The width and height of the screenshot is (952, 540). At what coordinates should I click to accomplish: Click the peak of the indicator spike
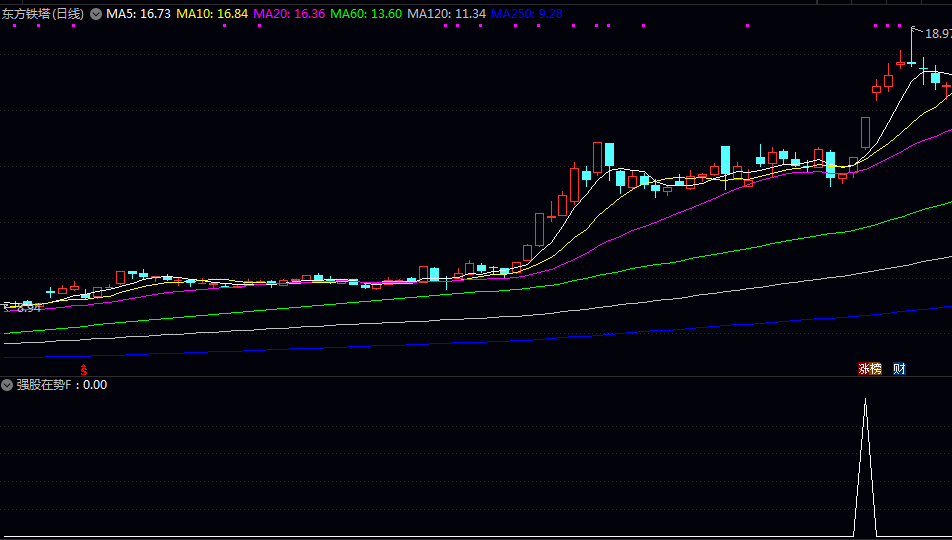click(x=865, y=400)
